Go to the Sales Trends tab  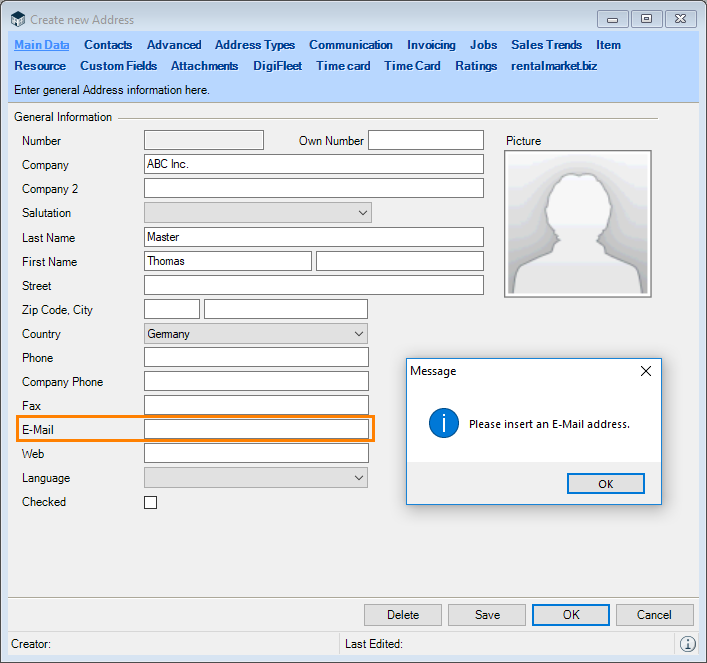coord(546,45)
